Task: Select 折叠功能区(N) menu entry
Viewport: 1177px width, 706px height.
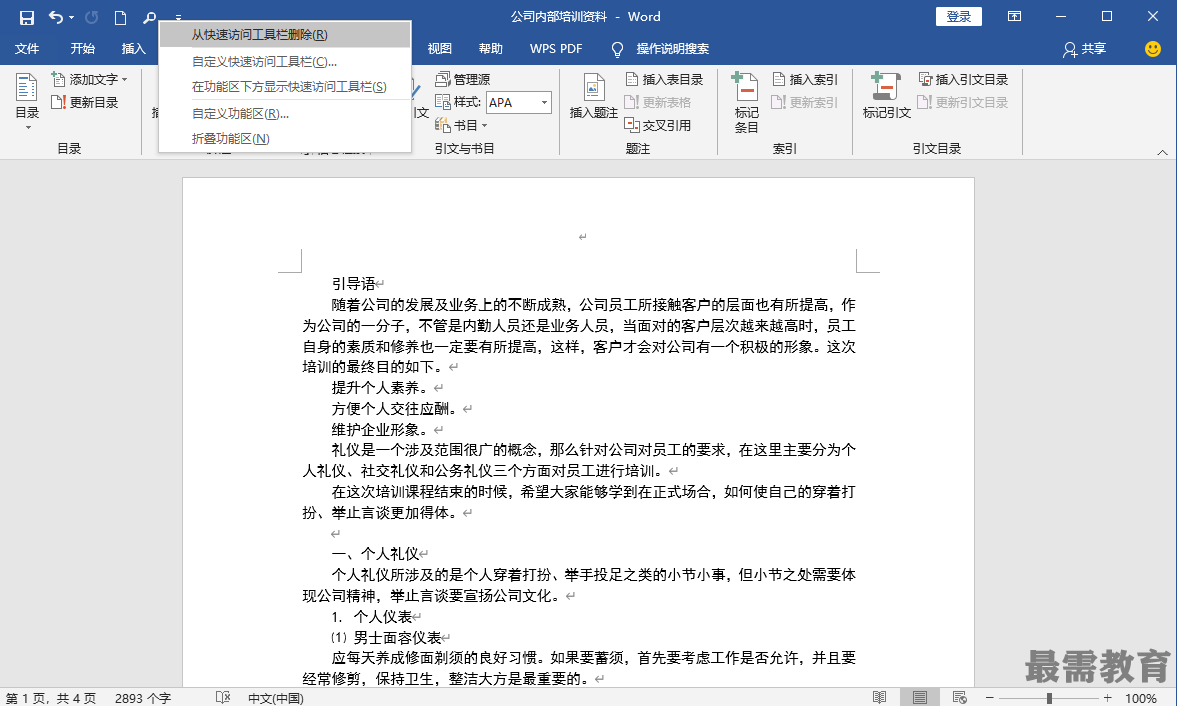Action: click(x=285, y=138)
